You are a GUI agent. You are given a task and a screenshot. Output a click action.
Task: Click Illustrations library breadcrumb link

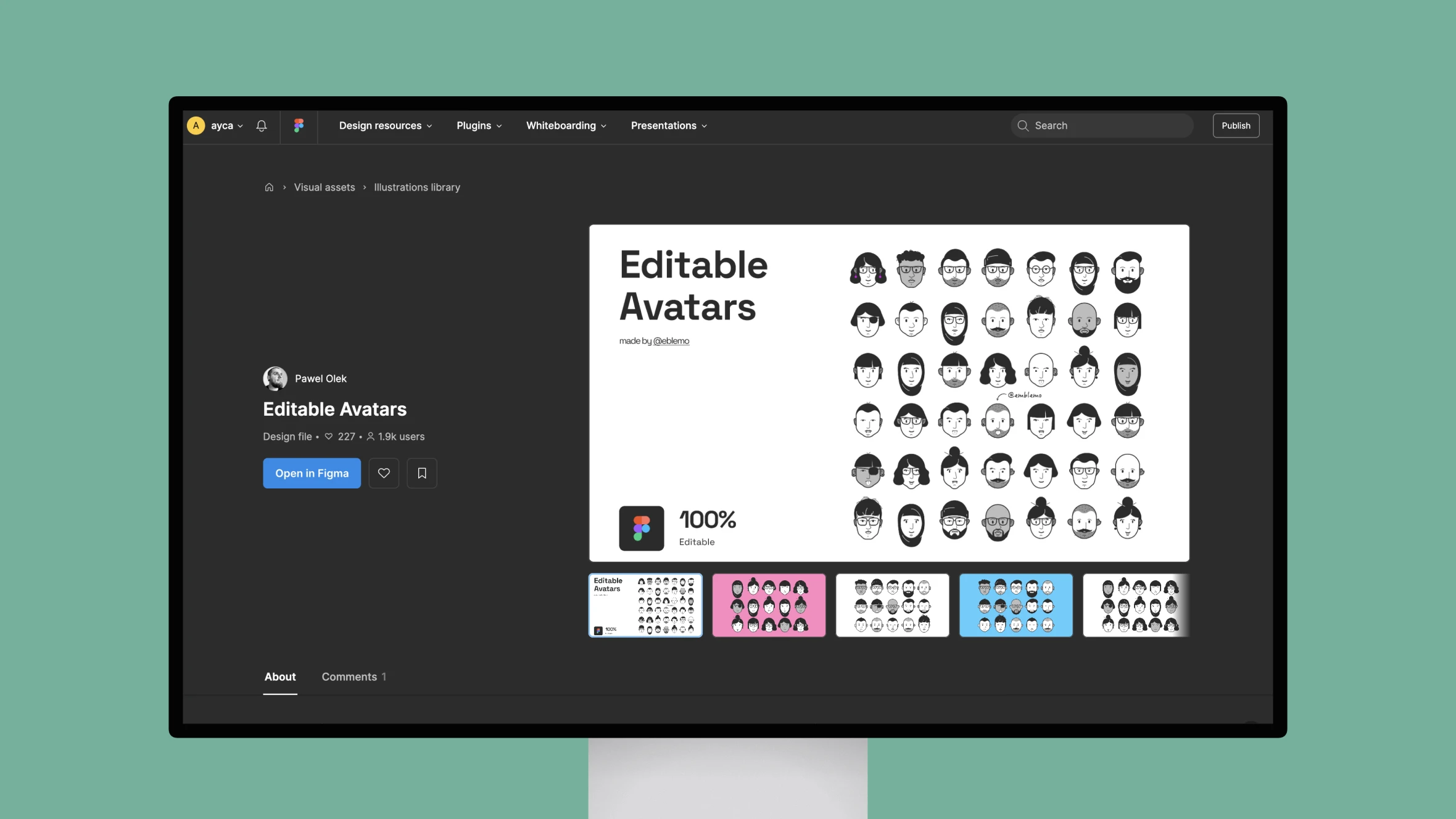417,187
